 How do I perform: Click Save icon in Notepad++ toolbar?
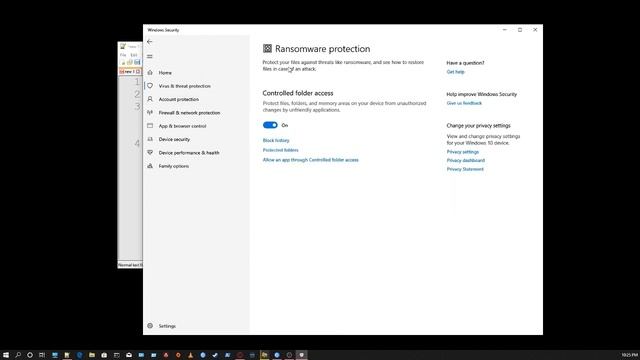pos(137,62)
